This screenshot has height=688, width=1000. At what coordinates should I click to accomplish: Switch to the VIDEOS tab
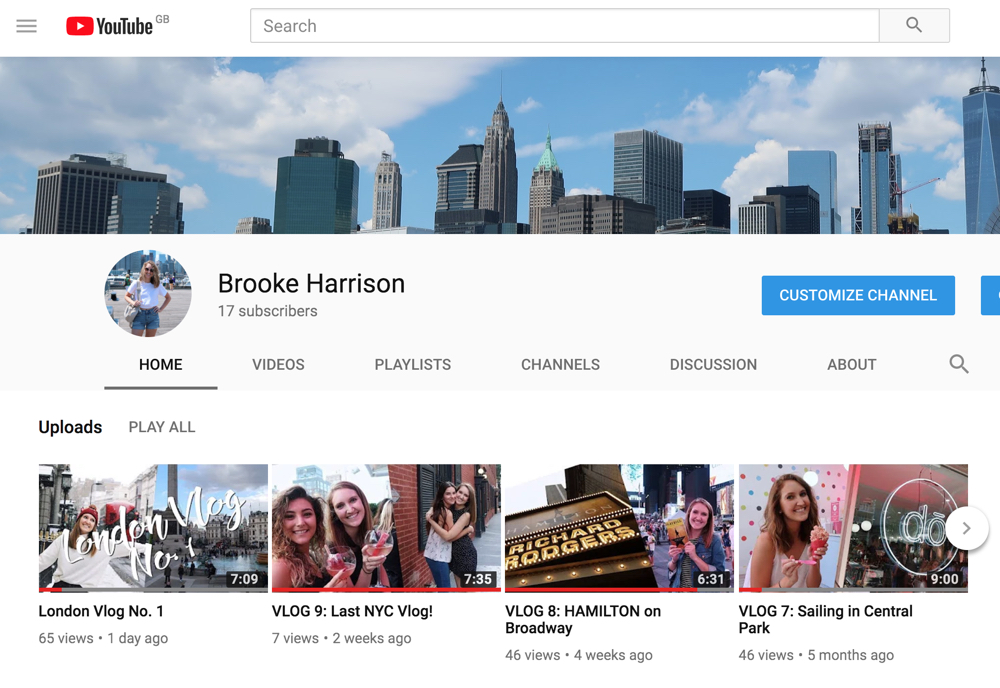pos(278,365)
